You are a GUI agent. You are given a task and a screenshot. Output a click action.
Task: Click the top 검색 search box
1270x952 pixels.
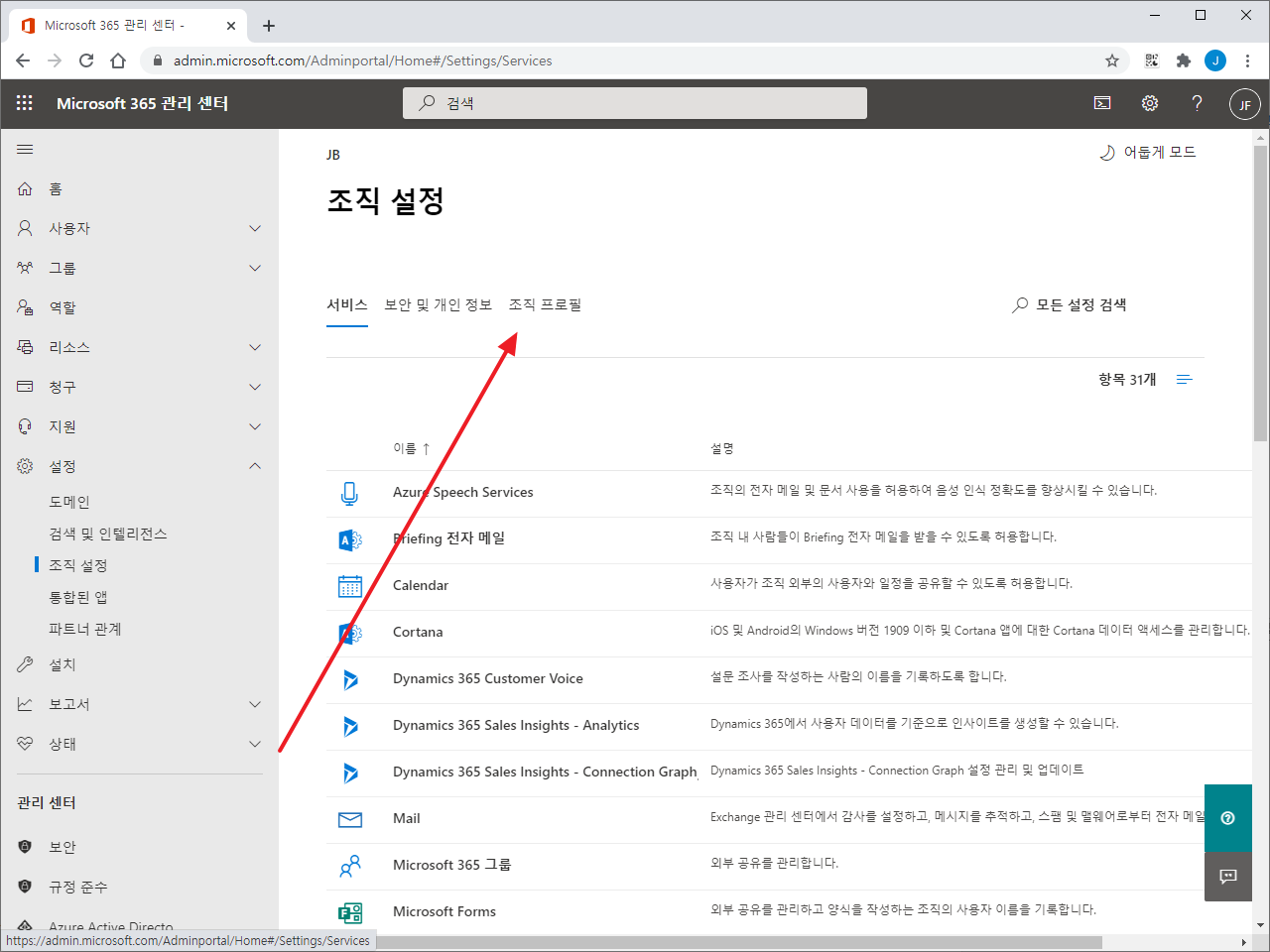pyautogui.click(x=635, y=103)
